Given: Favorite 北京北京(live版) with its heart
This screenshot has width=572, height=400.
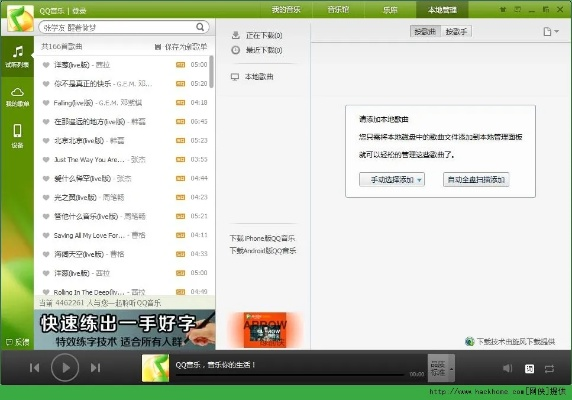Looking at the screenshot, I should [x=46, y=141].
